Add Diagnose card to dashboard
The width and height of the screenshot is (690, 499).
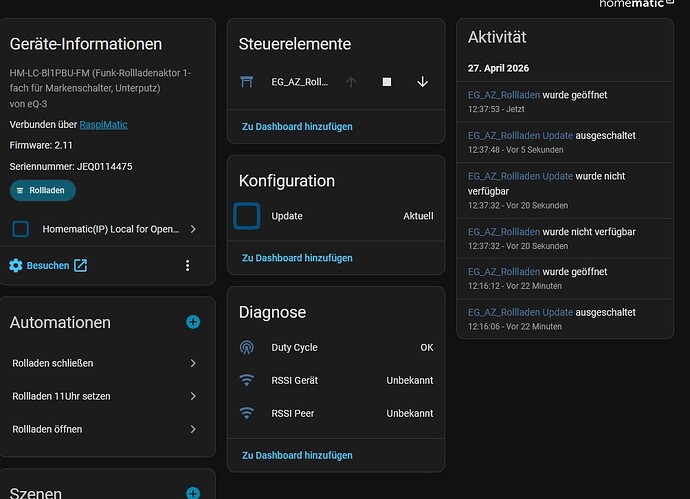297,455
